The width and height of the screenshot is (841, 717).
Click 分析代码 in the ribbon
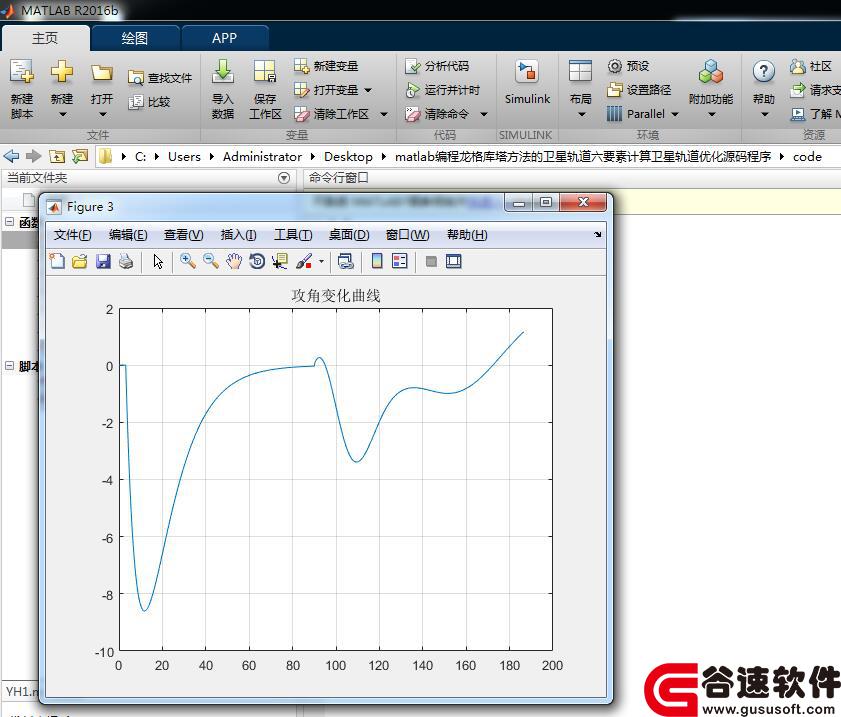point(437,66)
